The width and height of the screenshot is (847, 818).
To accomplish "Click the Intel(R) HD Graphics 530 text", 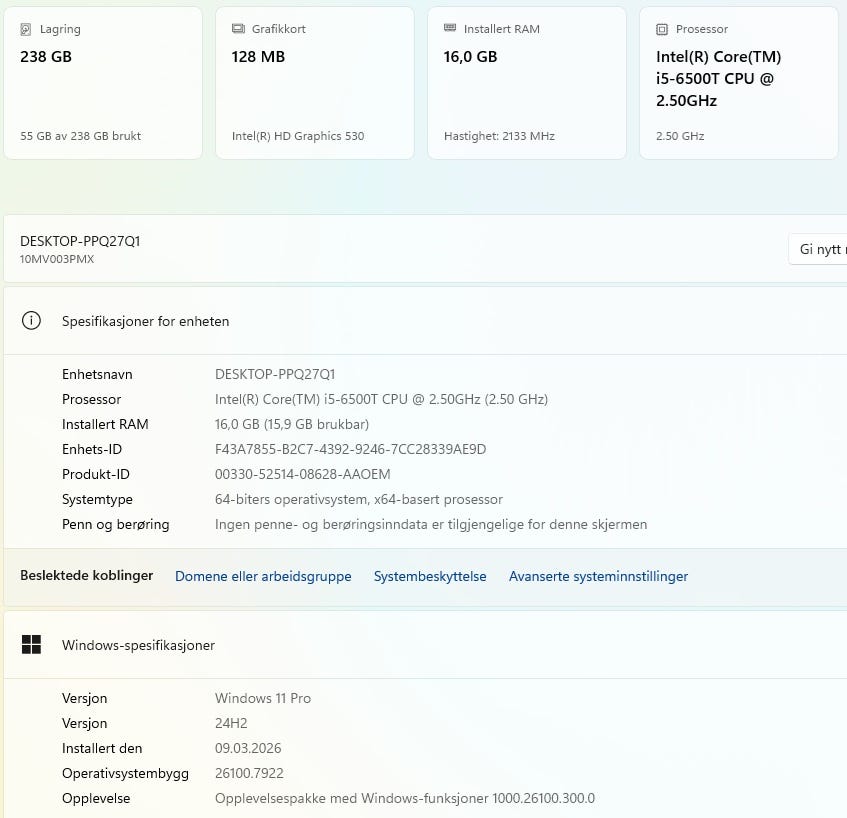I will (298, 136).
